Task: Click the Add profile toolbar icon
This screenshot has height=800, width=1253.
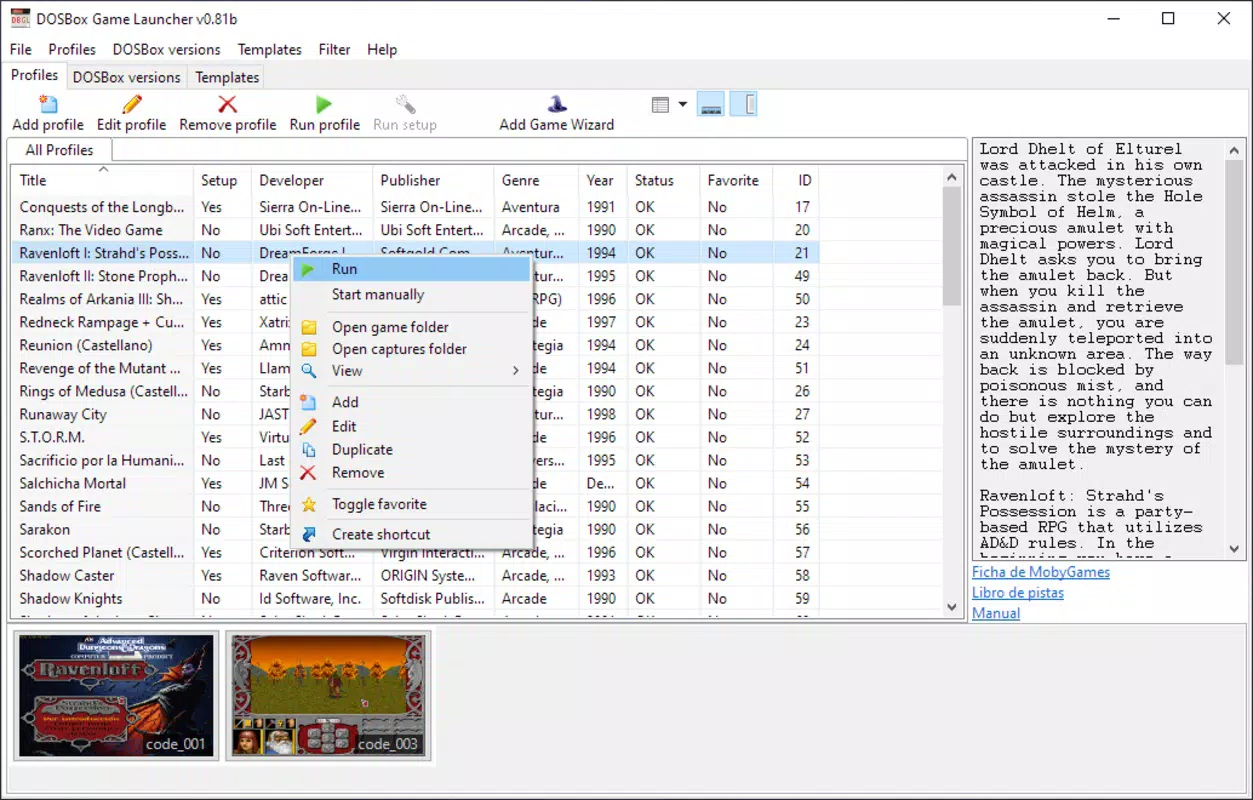Action: pos(48,104)
